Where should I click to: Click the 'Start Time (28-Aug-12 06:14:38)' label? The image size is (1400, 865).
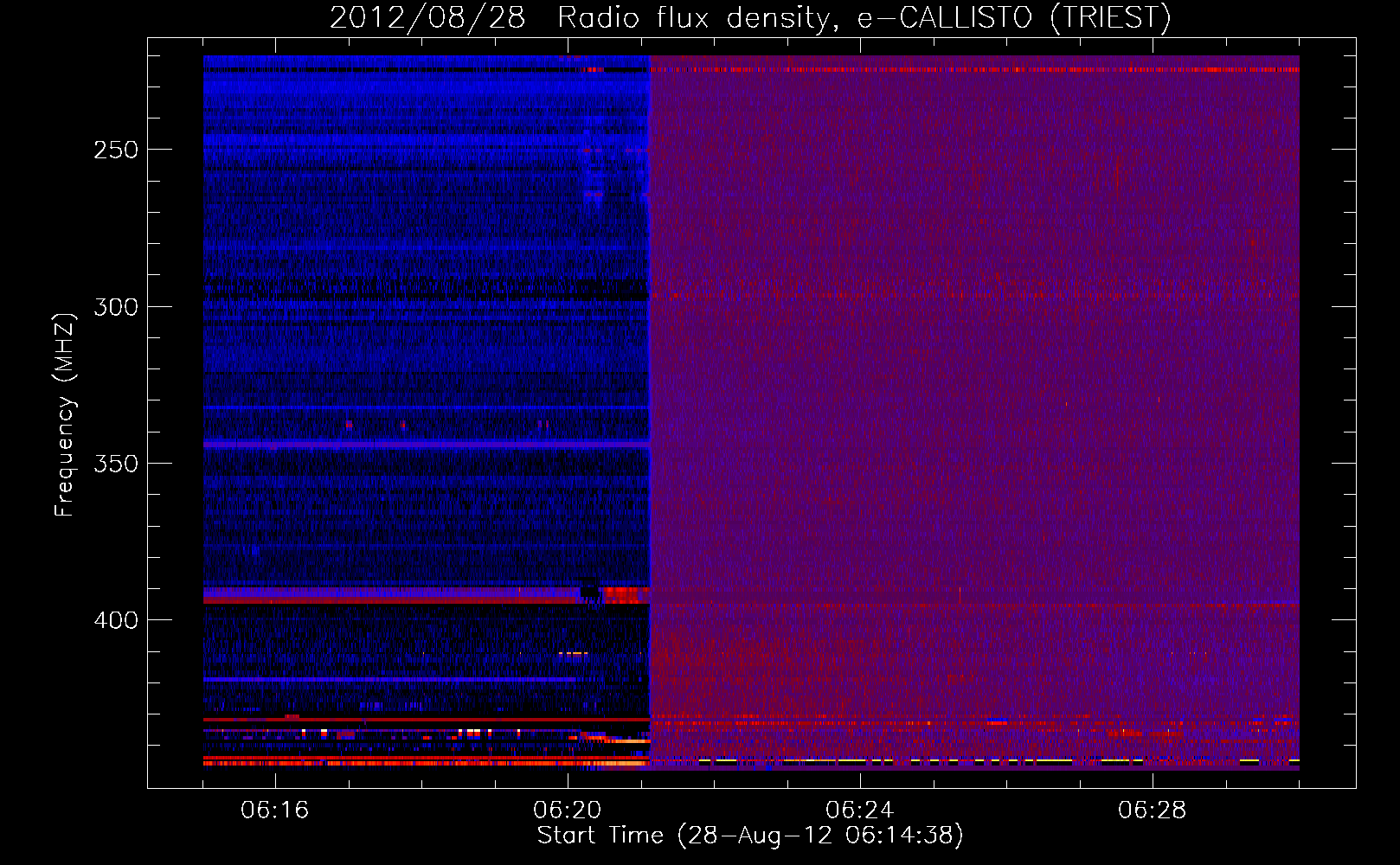[x=750, y=836]
